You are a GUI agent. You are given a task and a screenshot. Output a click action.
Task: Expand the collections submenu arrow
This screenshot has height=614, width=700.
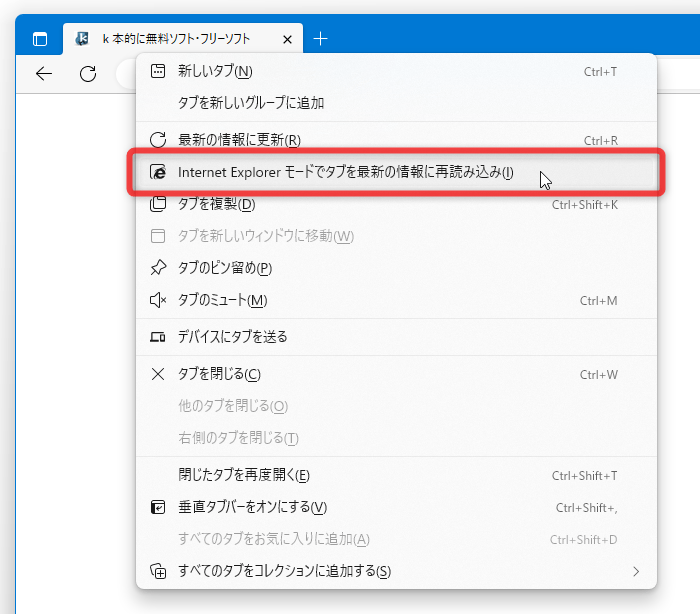pyautogui.click(x=637, y=571)
